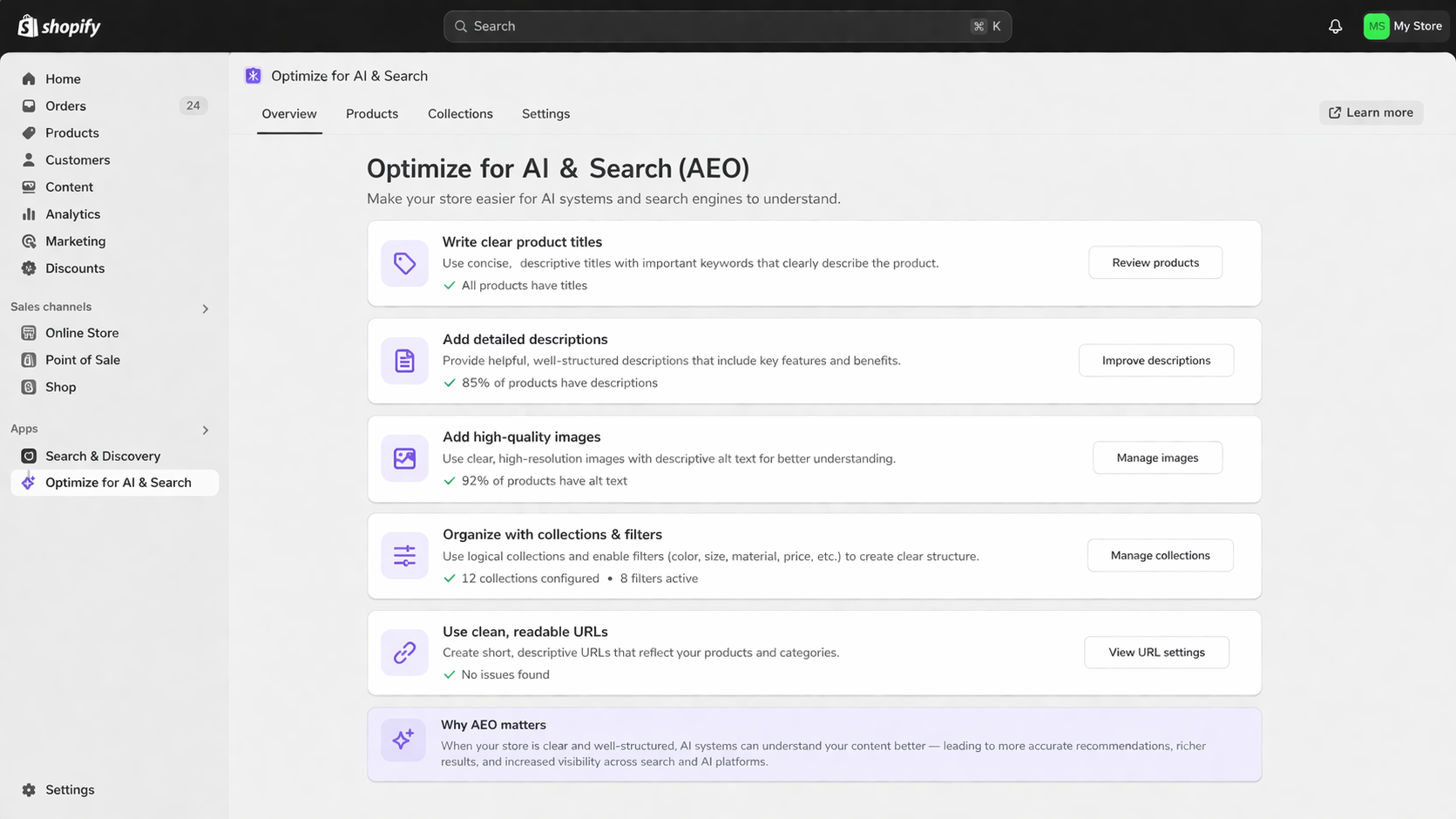
Task: Select the Point of Sale icon
Action: coord(29,359)
